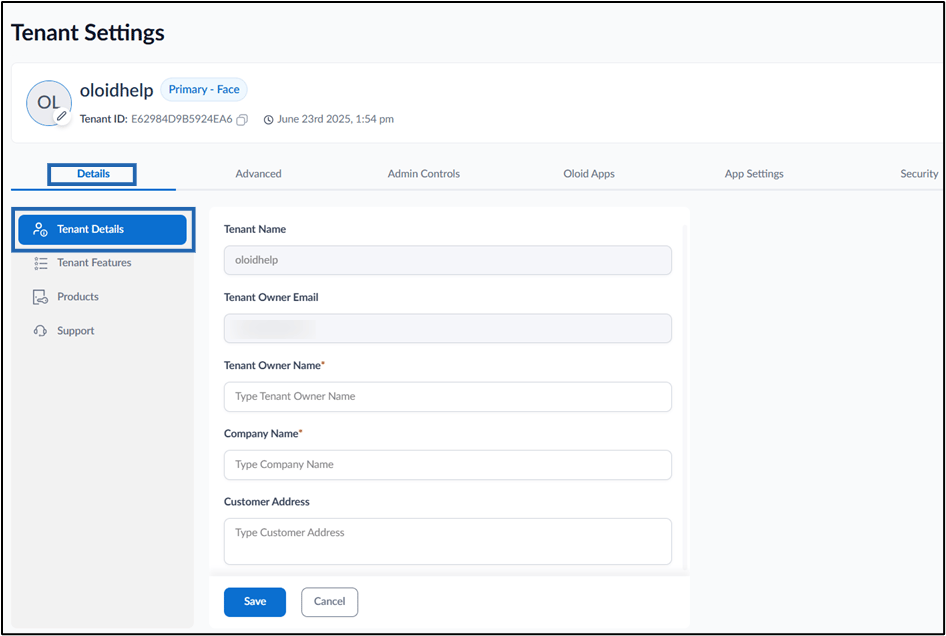Viewport: 946px width, 636px height.
Task: Click the OL tenant avatar
Action: click(x=48, y=103)
